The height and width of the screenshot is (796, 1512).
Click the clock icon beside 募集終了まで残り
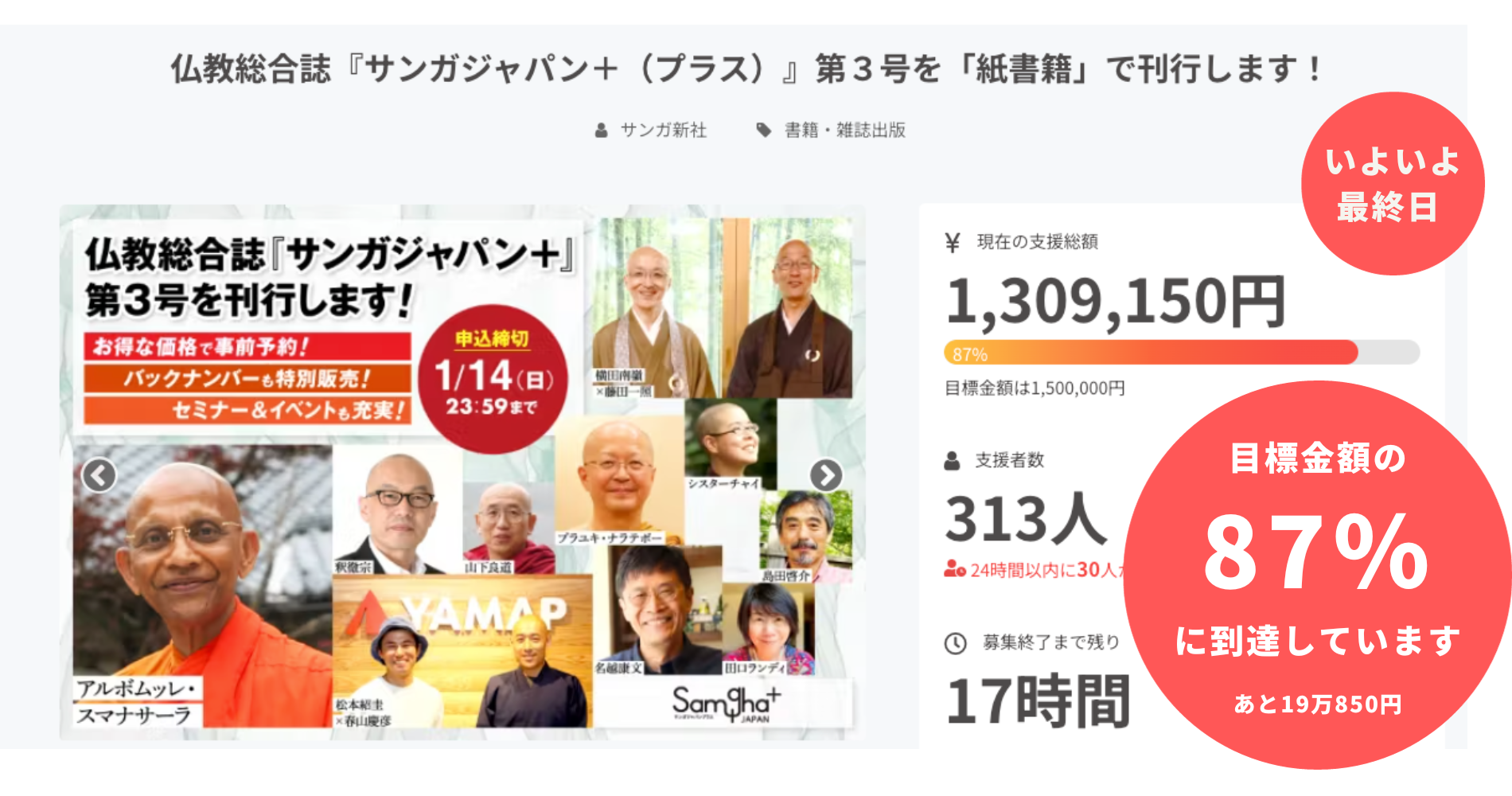pos(955,643)
